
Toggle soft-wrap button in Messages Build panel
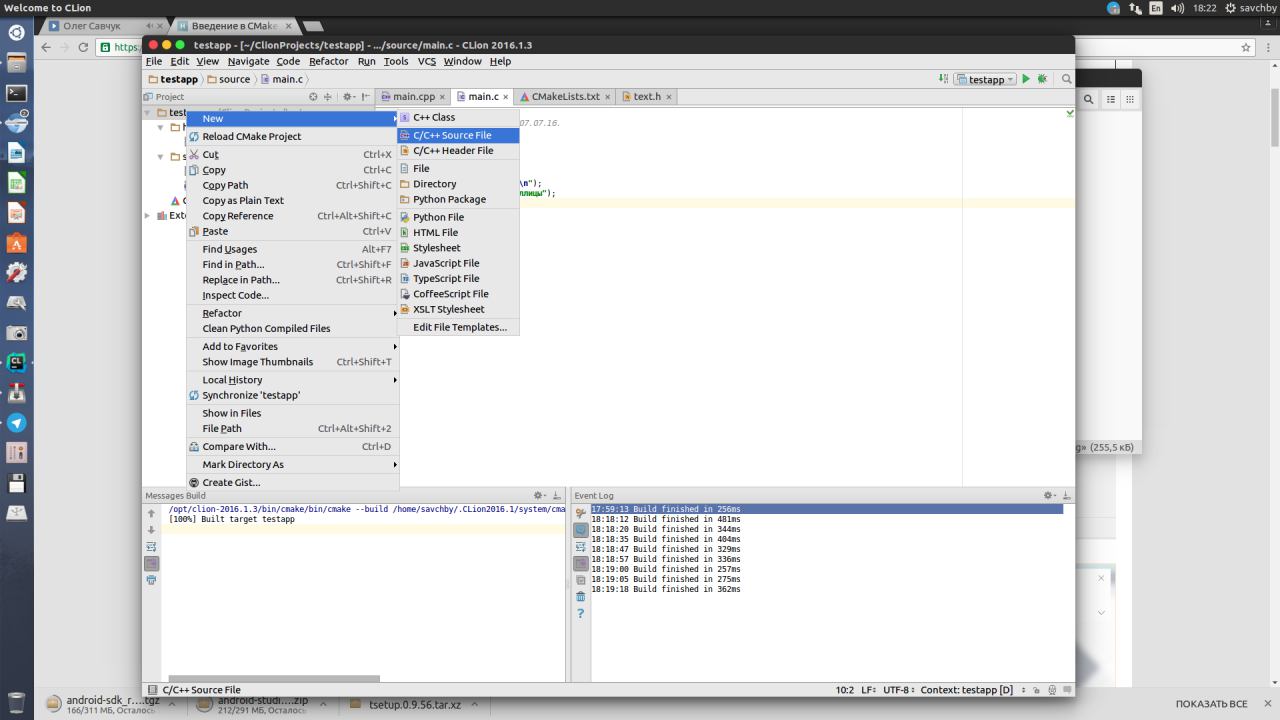click(x=151, y=547)
